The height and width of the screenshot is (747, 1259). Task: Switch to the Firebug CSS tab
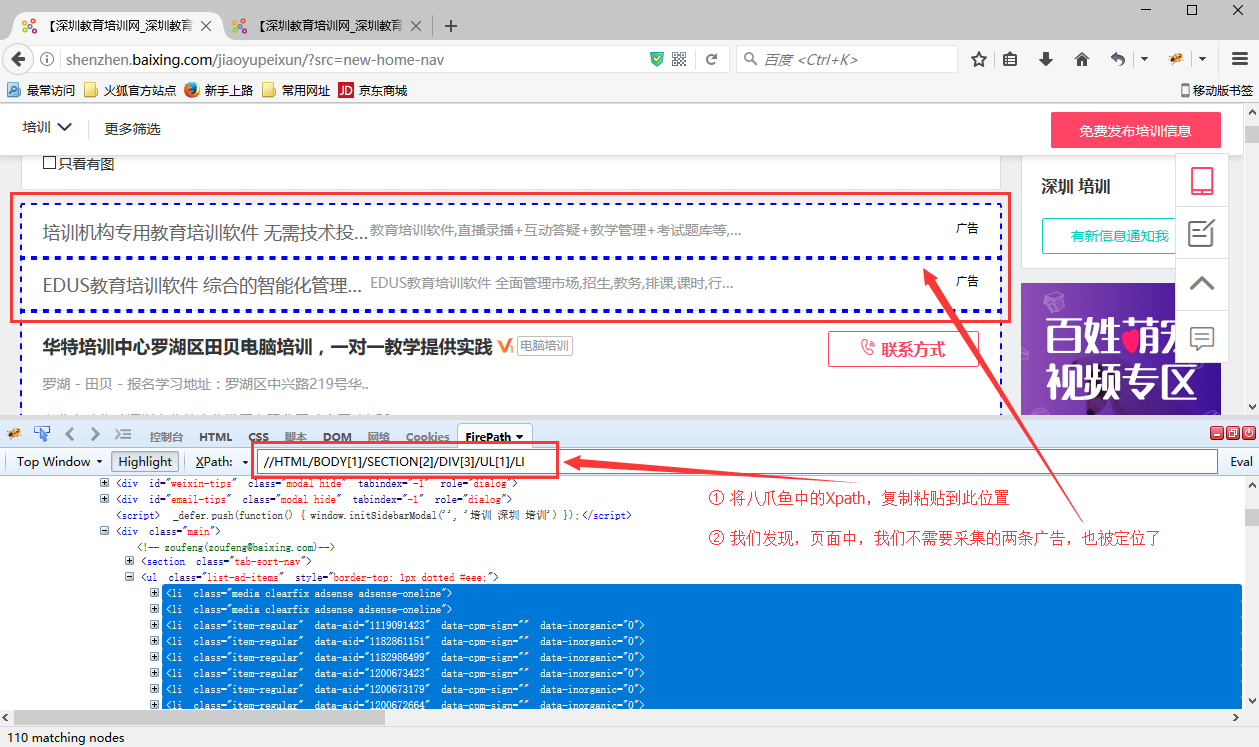click(x=259, y=437)
